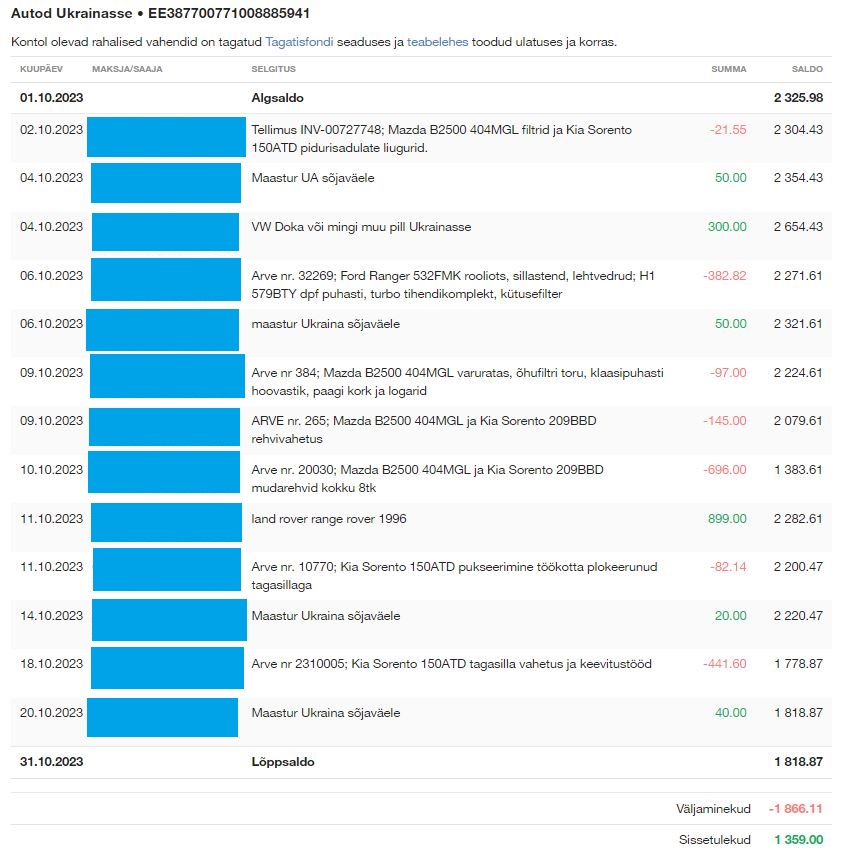
Task: Click the SALDO column header
Action: click(807, 69)
